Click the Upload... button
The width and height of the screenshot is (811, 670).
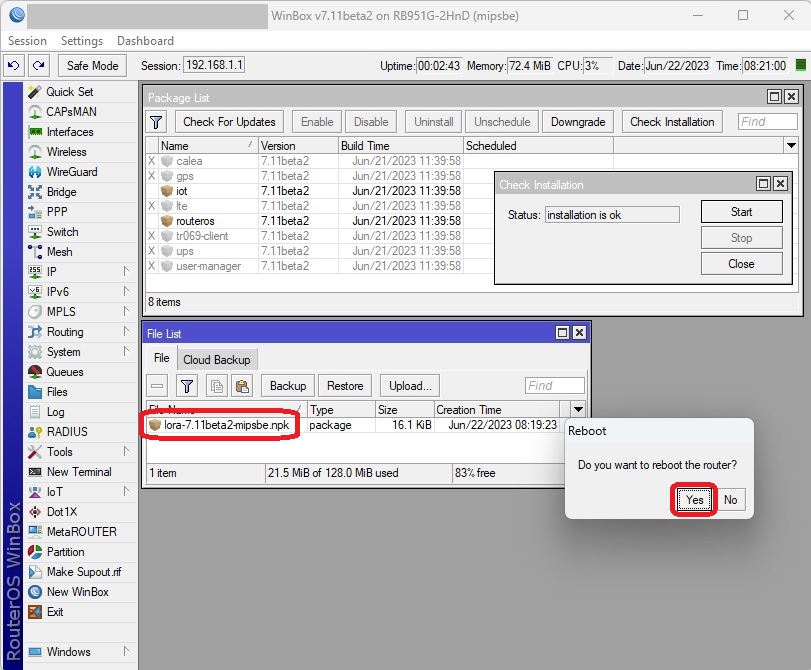click(x=410, y=386)
